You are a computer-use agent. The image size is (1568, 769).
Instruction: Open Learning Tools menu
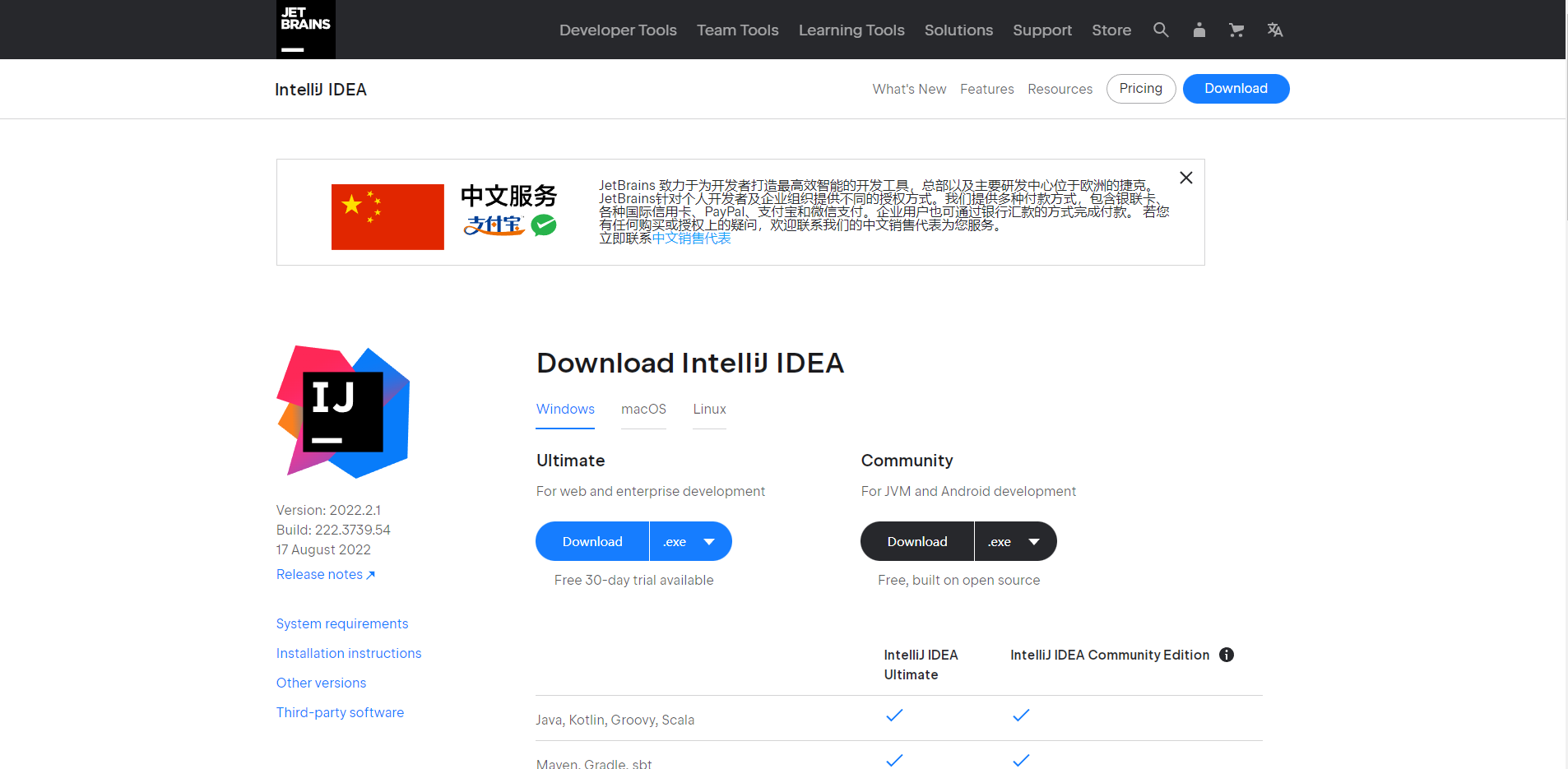coord(851,30)
